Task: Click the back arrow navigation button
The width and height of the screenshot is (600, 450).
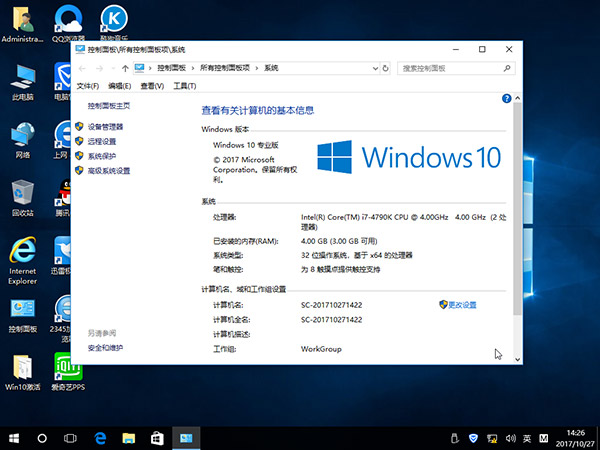Action: [82, 68]
